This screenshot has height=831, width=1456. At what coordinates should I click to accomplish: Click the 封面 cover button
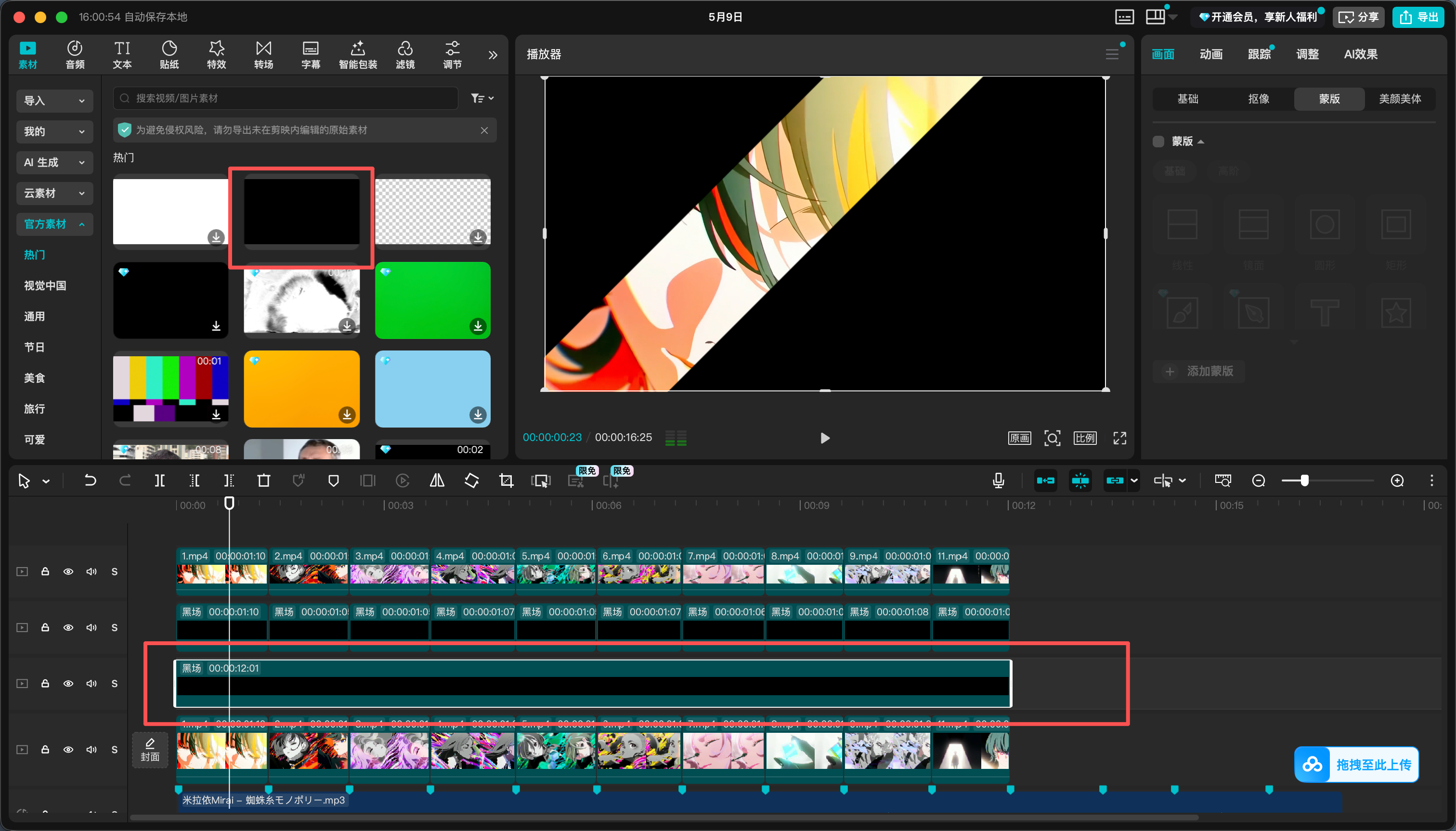(x=150, y=750)
